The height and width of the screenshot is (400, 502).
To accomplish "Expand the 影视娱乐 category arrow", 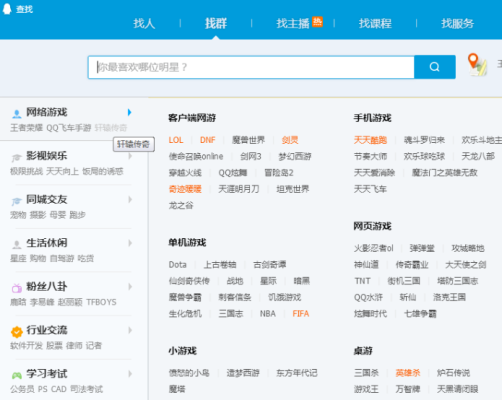I will click(130, 156).
